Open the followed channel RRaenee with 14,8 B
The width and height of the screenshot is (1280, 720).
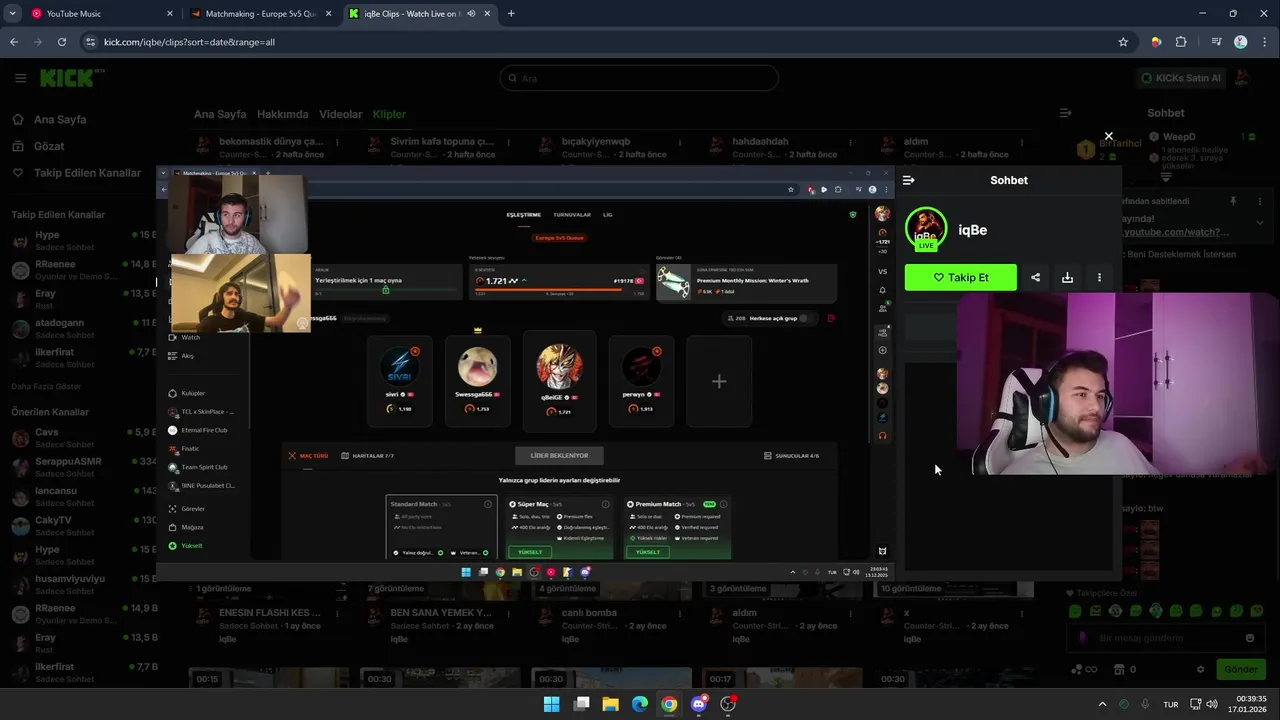tap(80, 270)
